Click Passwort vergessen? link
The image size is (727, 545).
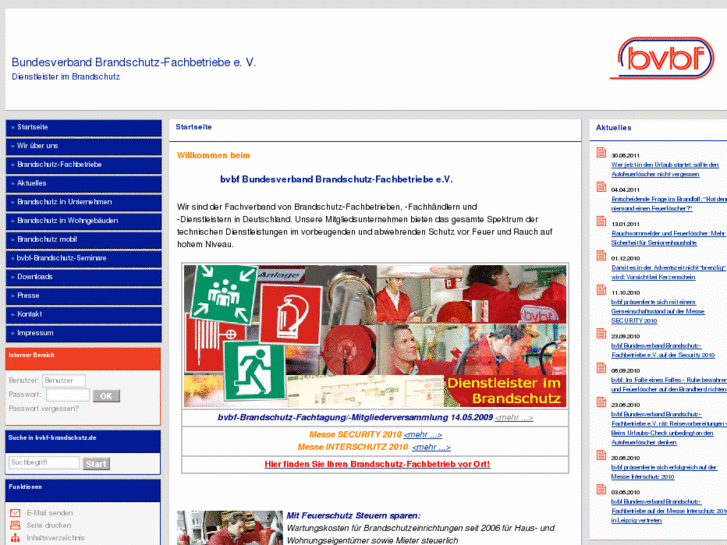44,409
